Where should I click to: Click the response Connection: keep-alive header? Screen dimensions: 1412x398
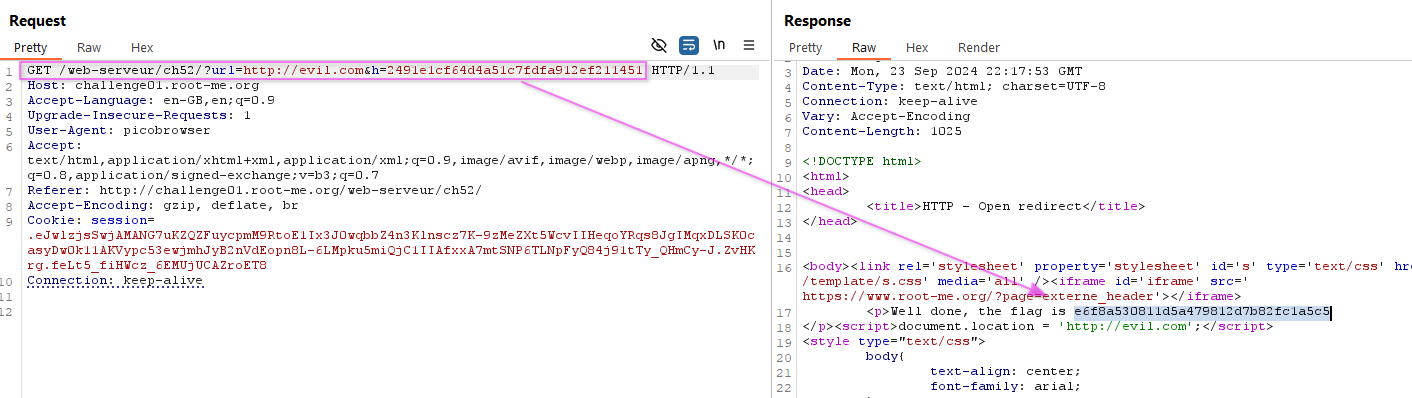891,101
